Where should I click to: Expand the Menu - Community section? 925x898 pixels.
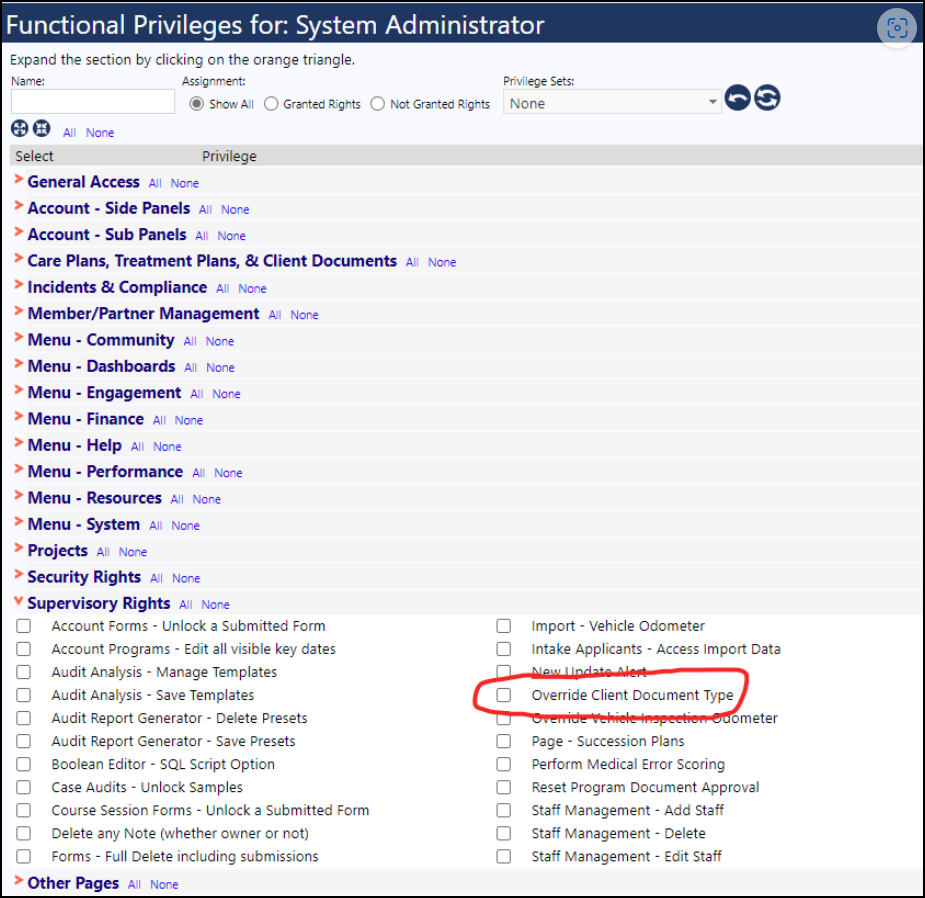click(19, 337)
